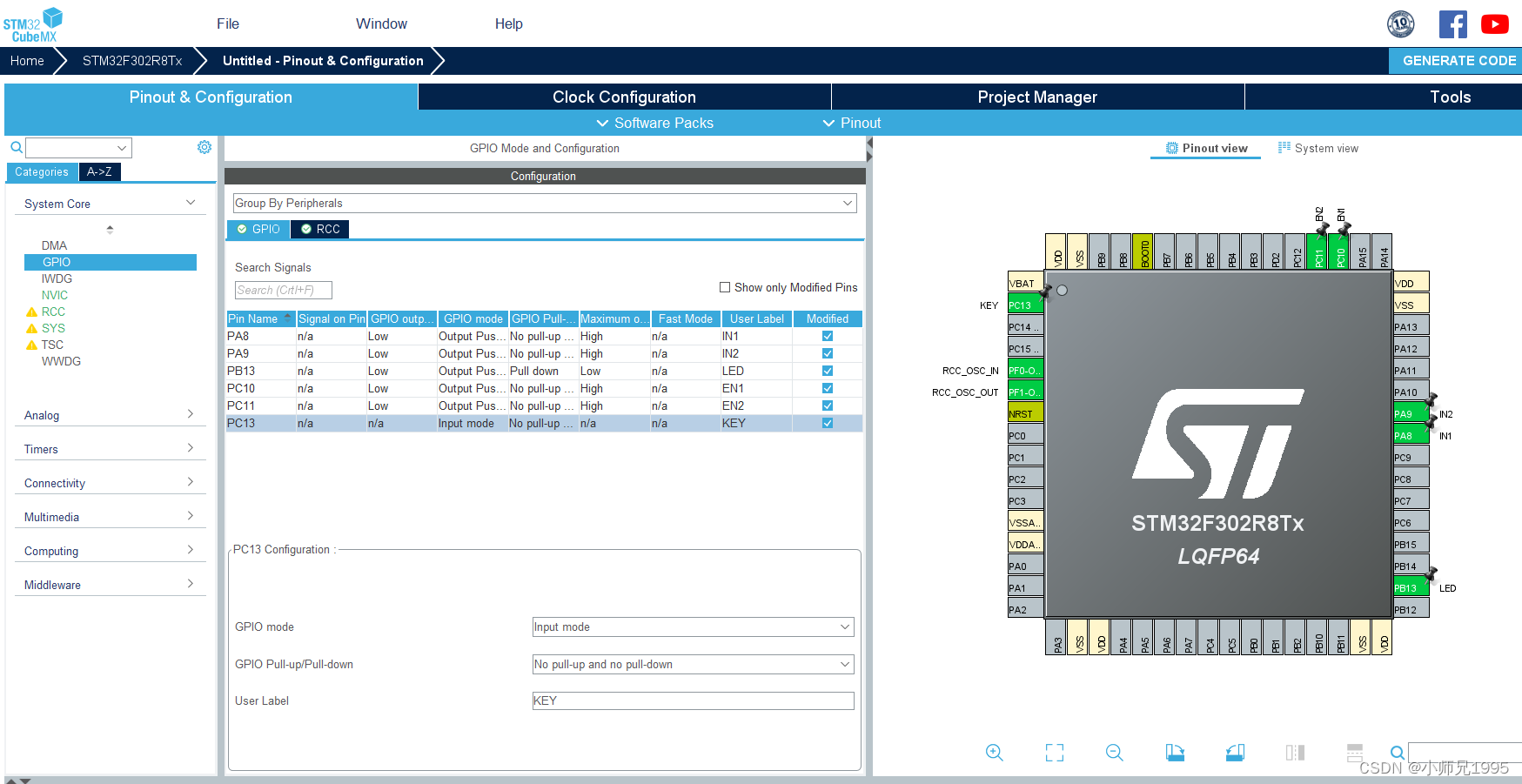Open the Facebook link icon
Viewport: 1522px width, 784px height.
[x=1452, y=24]
